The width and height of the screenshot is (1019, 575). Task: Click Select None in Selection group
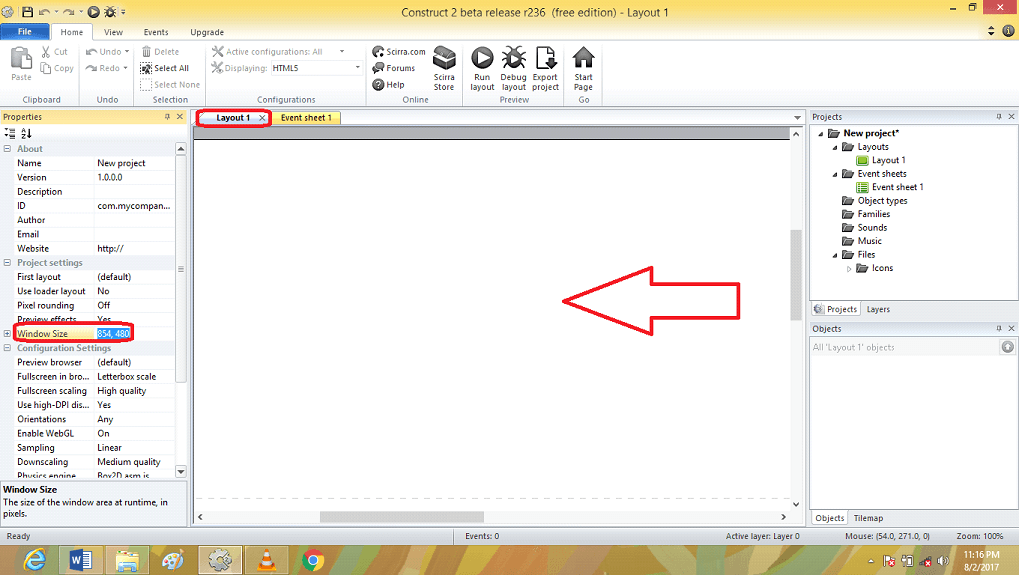[170, 84]
